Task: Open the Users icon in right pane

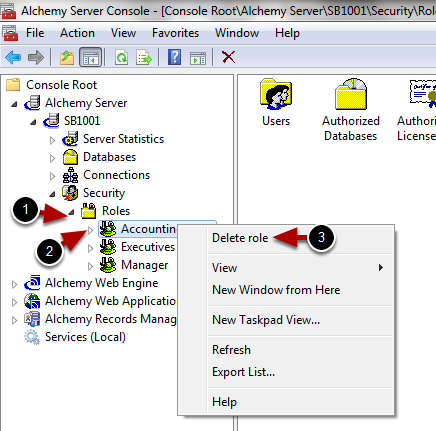Action: [x=276, y=94]
